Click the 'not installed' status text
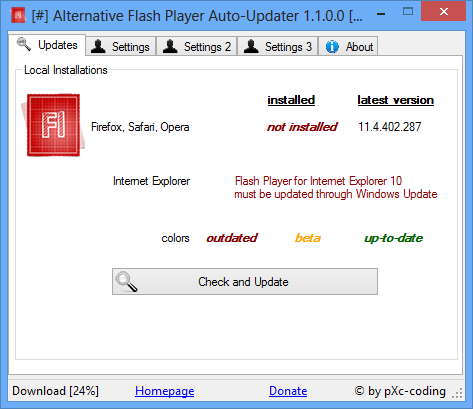The height and width of the screenshot is (409, 473). pyautogui.click(x=302, y=127)
